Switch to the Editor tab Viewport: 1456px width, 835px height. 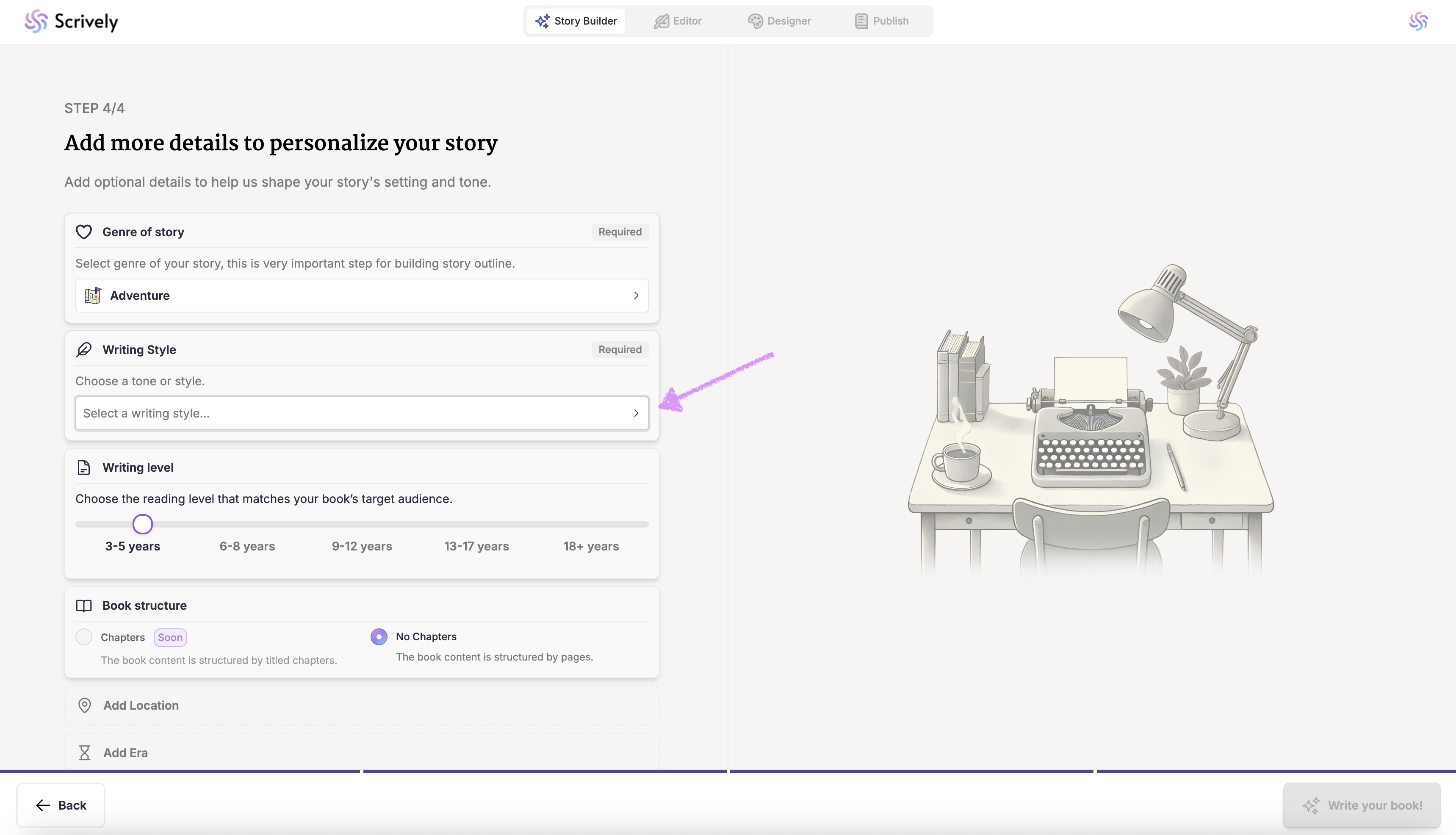click(678, 21)
